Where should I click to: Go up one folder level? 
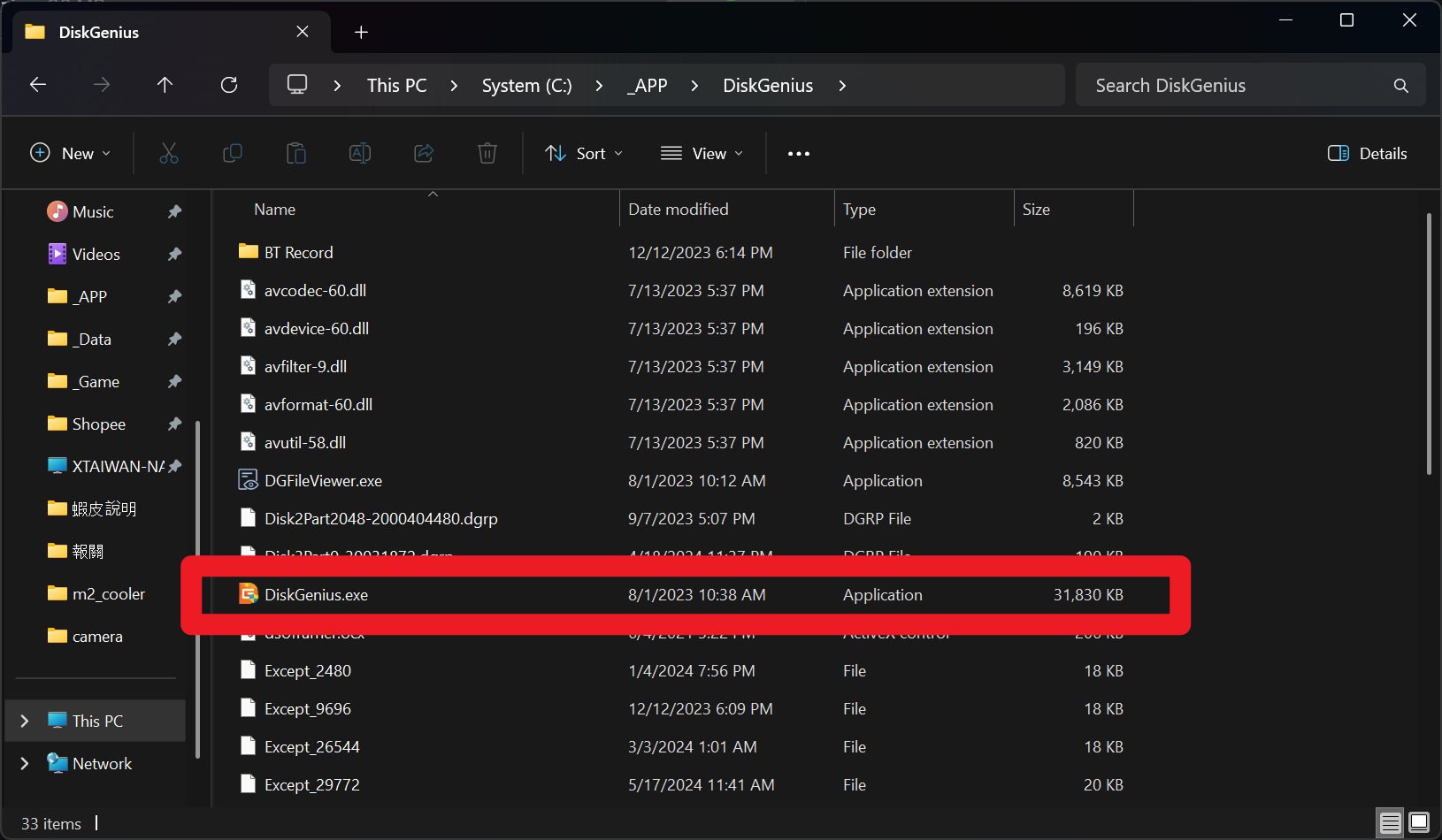165,85
